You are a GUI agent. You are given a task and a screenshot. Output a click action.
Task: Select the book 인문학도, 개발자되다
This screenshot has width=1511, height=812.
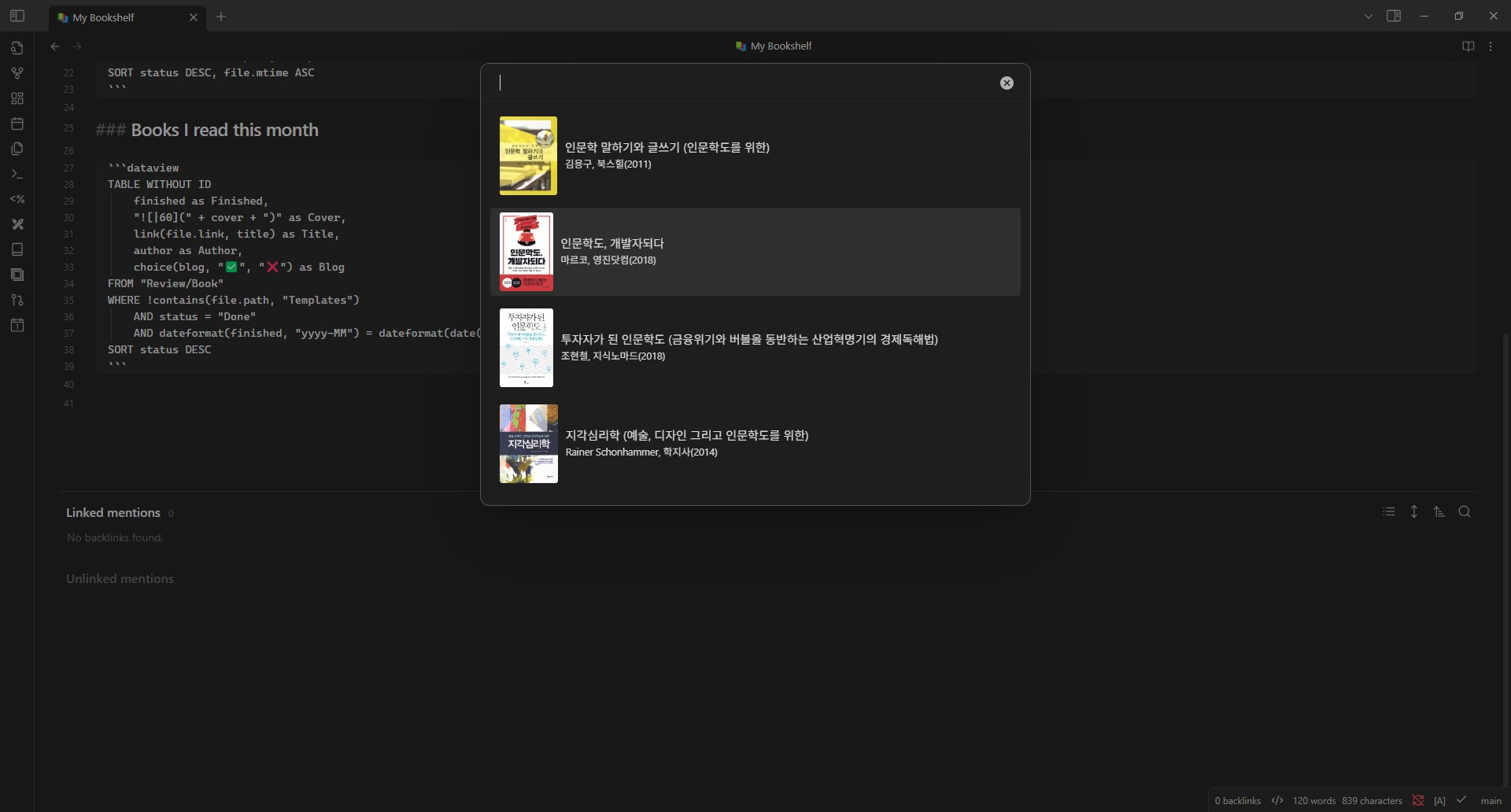[x=755, y=252]
